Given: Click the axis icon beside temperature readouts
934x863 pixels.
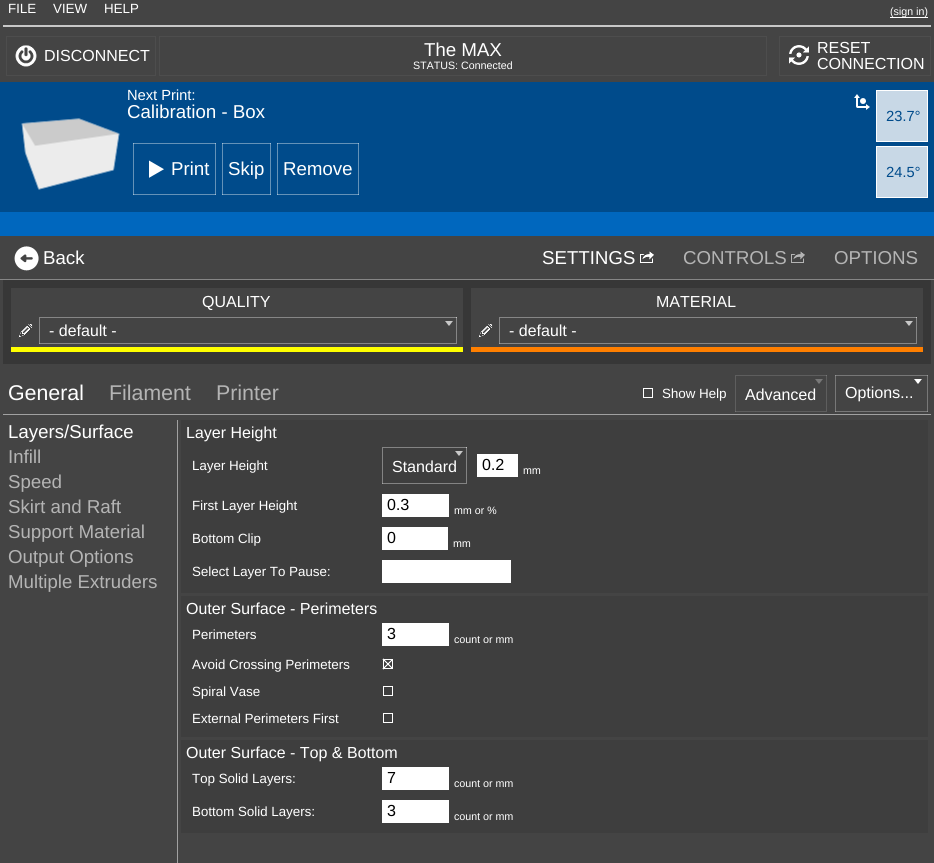Looking at the screenshot, I should [x=861, y=102].
